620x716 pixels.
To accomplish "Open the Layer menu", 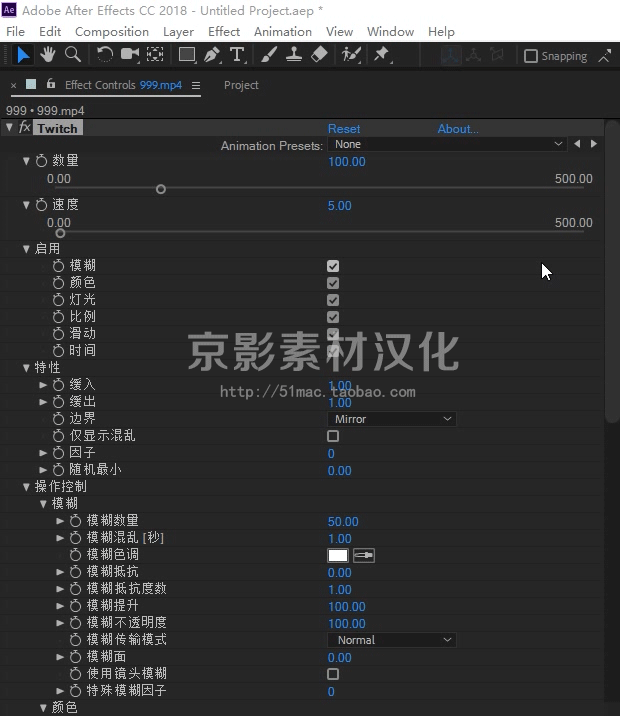I will (178, 32).
